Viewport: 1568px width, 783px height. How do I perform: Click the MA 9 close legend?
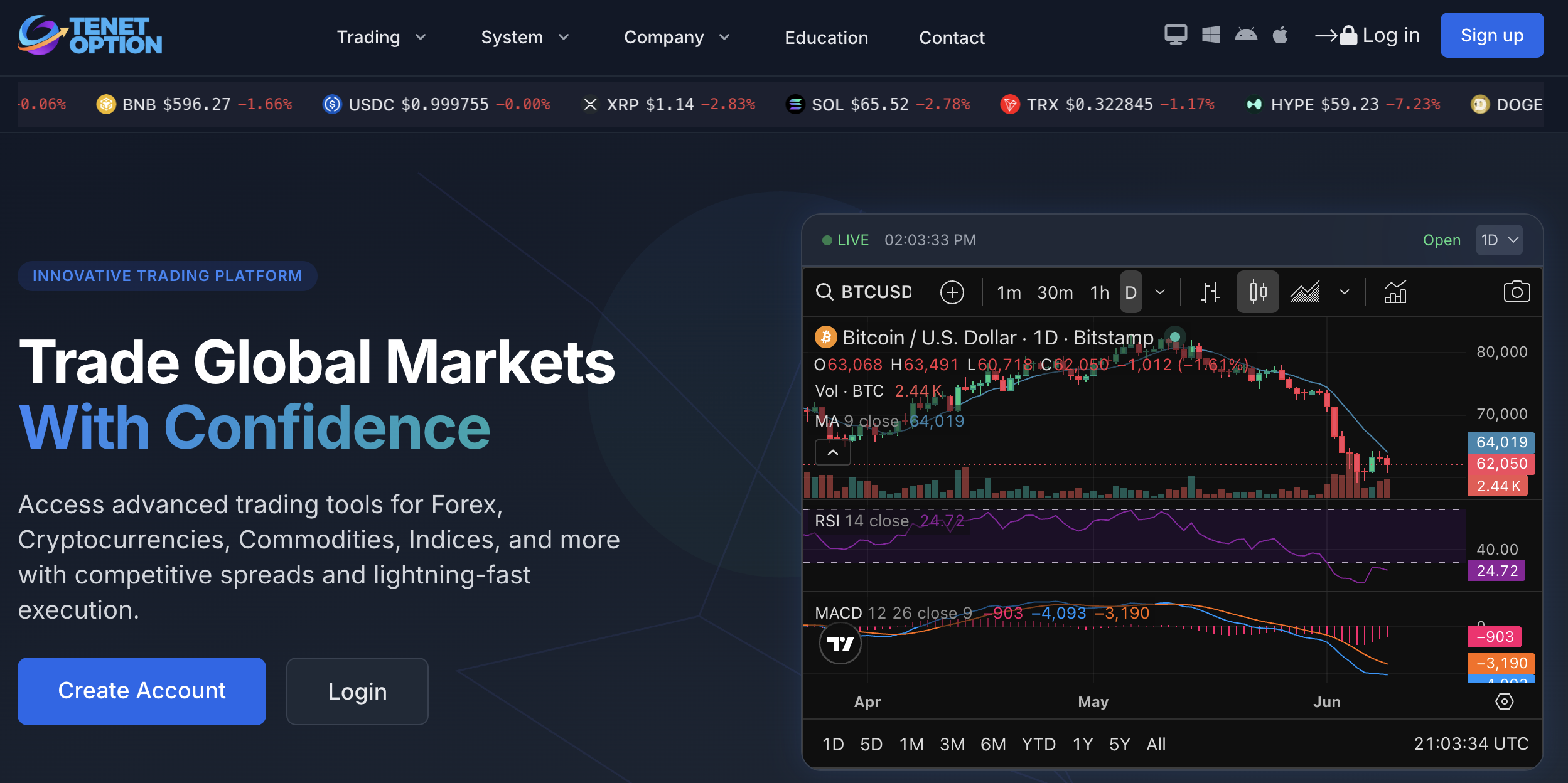point(857,421)
